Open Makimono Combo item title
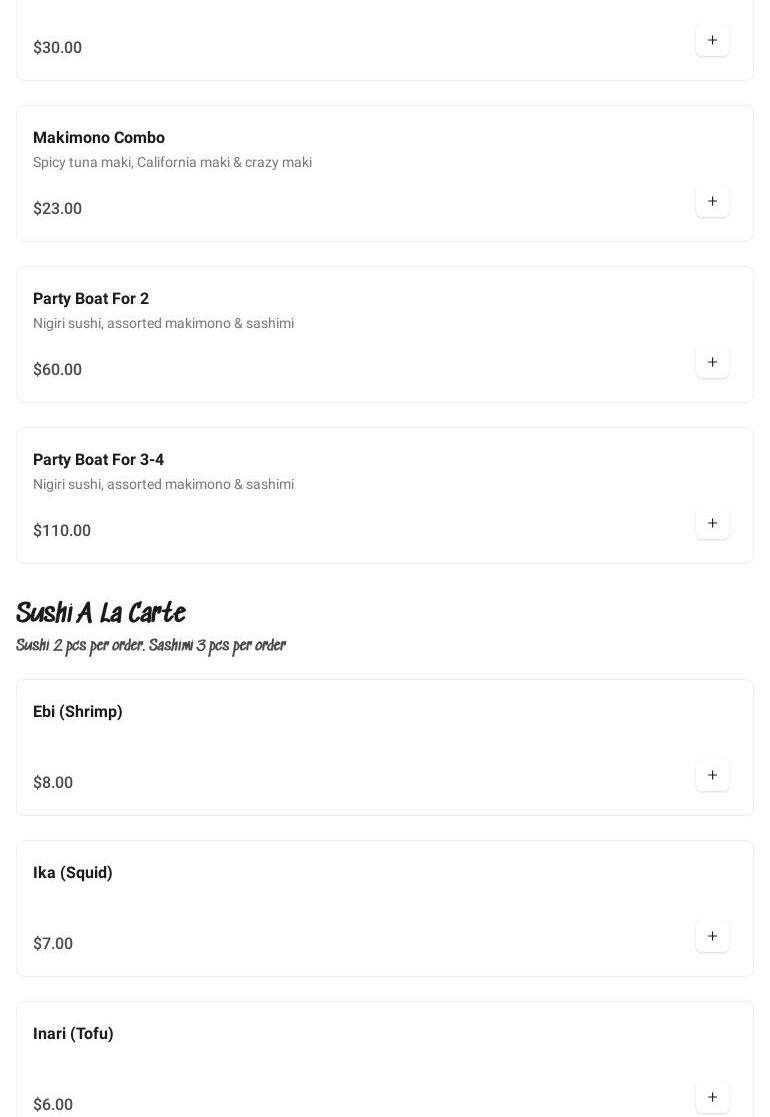770x1117 pixels. pos(99,138)
